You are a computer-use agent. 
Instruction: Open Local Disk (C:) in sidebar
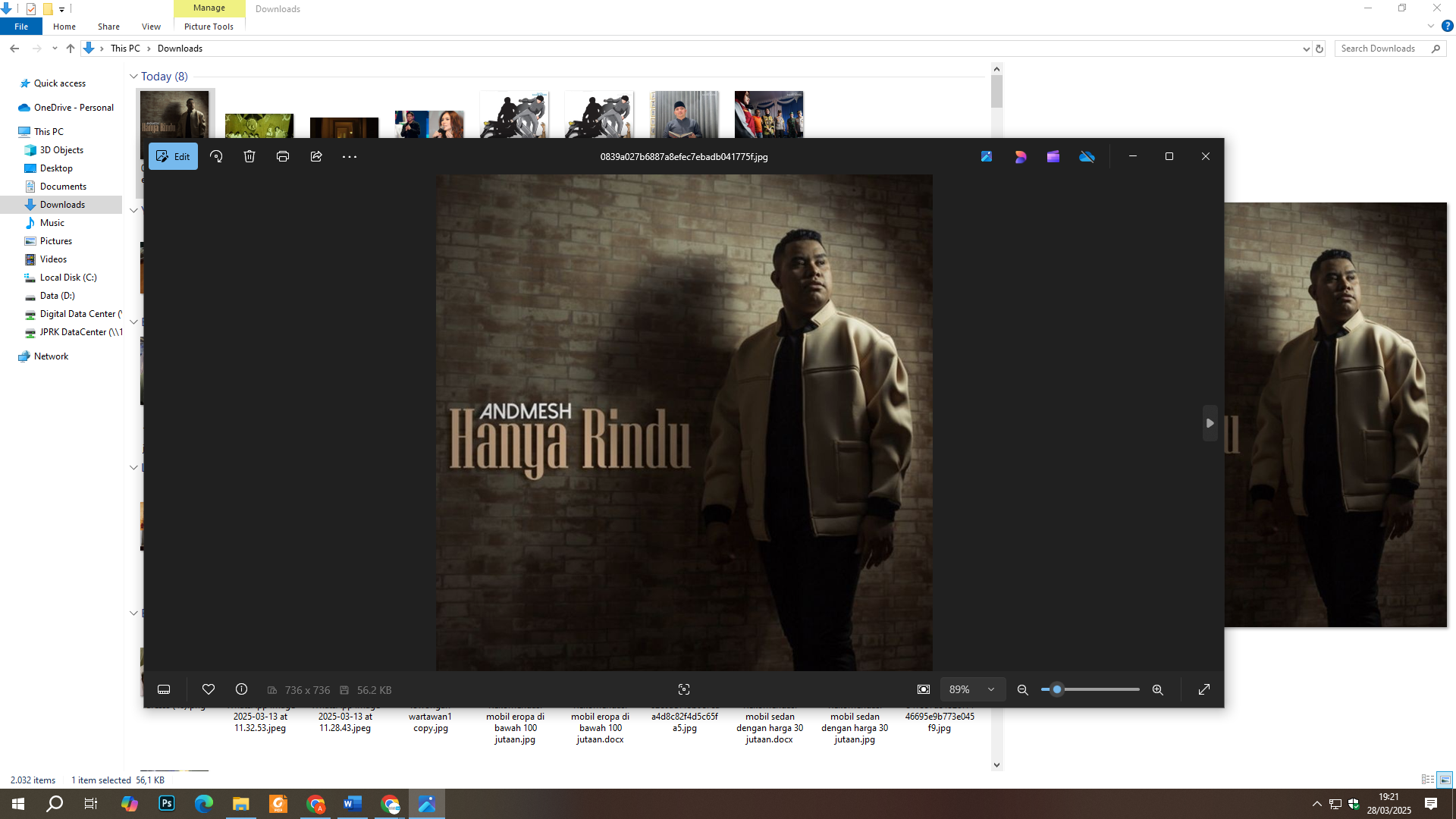tap(68, 278)
